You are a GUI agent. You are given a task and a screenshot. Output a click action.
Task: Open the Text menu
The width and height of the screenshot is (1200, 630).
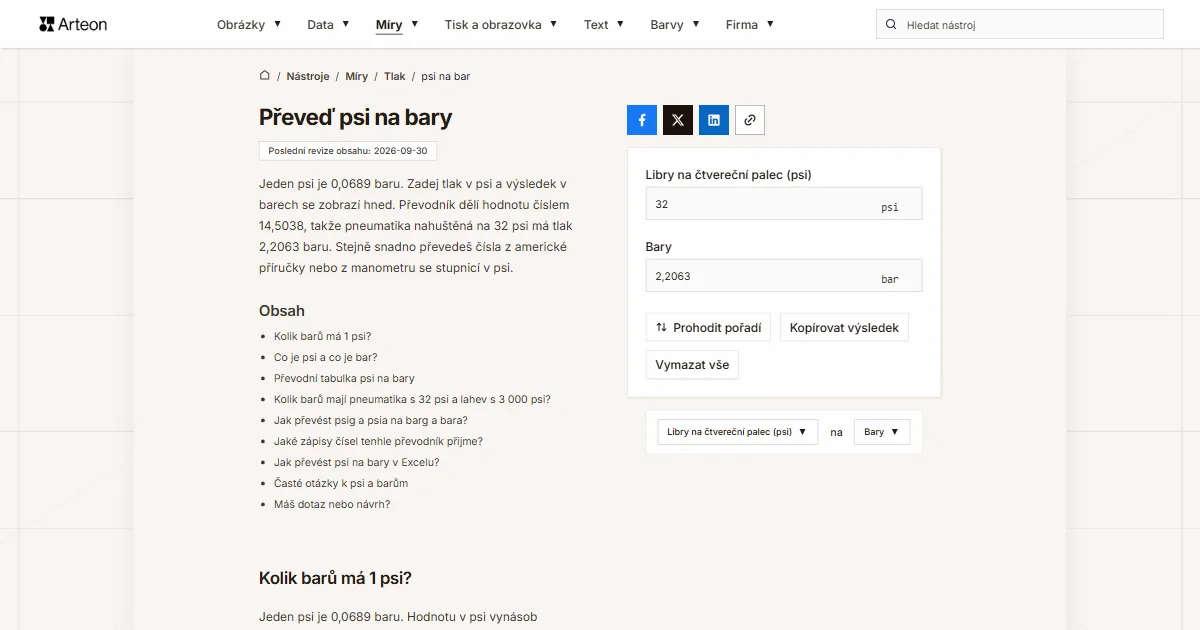[x=604, y=24]
